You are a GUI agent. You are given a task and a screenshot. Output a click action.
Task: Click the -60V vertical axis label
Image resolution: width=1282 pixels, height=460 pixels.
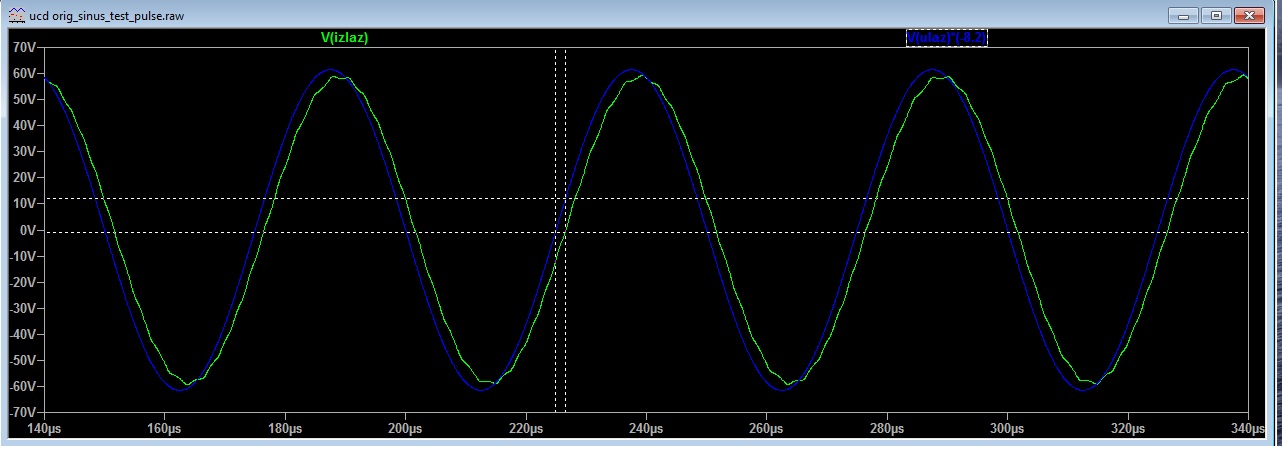[x=22, y=386]
